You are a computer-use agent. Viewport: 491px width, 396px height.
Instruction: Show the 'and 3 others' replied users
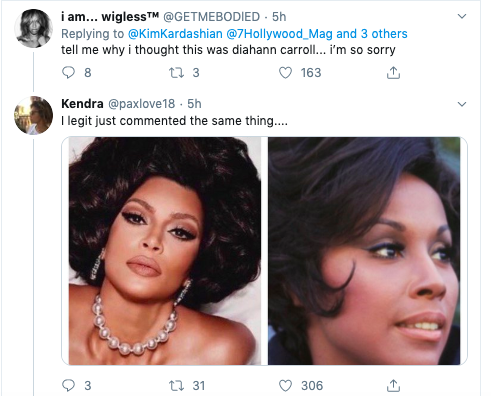tap(372, 34)
